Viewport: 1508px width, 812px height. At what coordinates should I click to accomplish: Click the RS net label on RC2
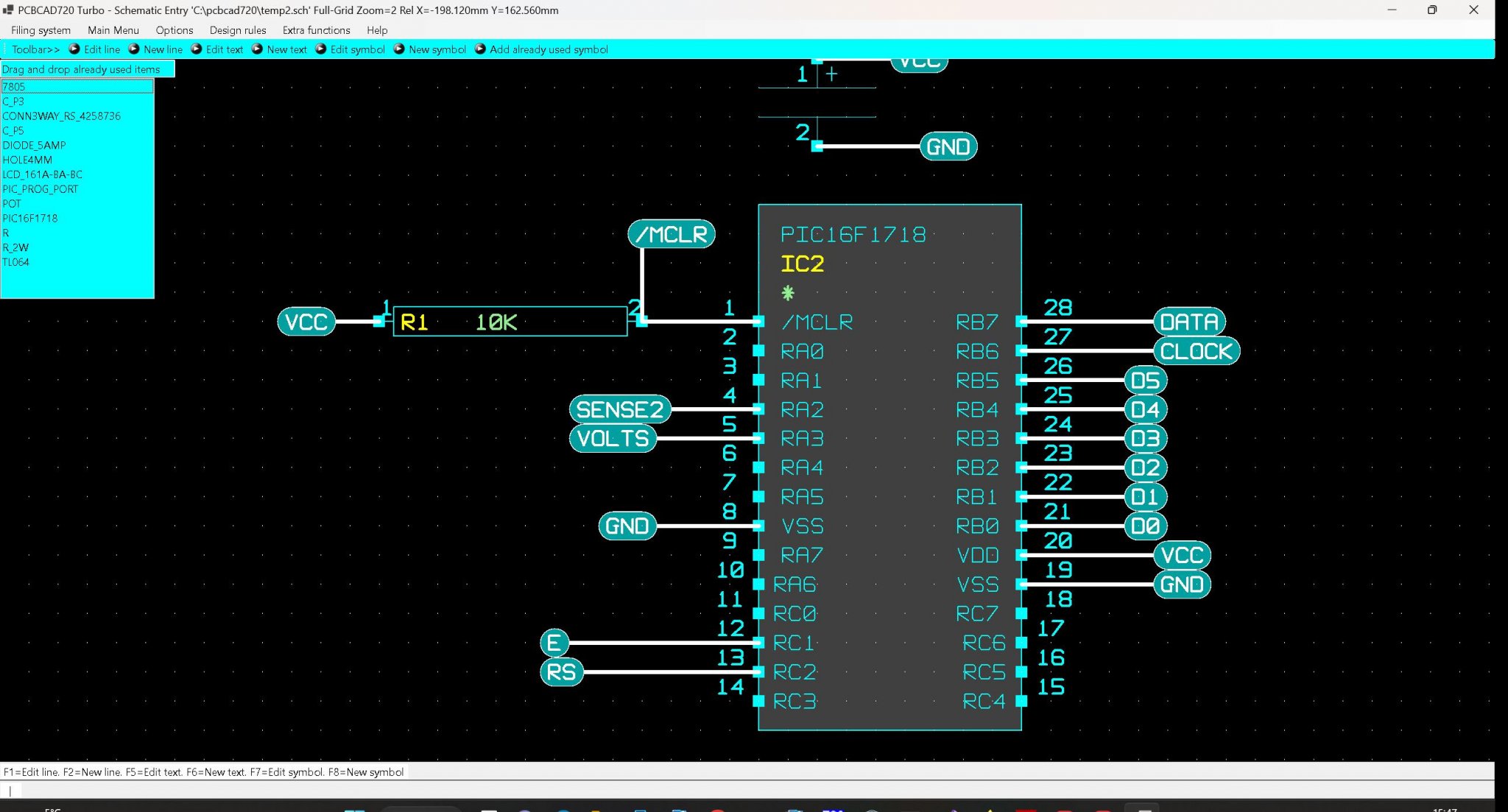tap(562, 672)
